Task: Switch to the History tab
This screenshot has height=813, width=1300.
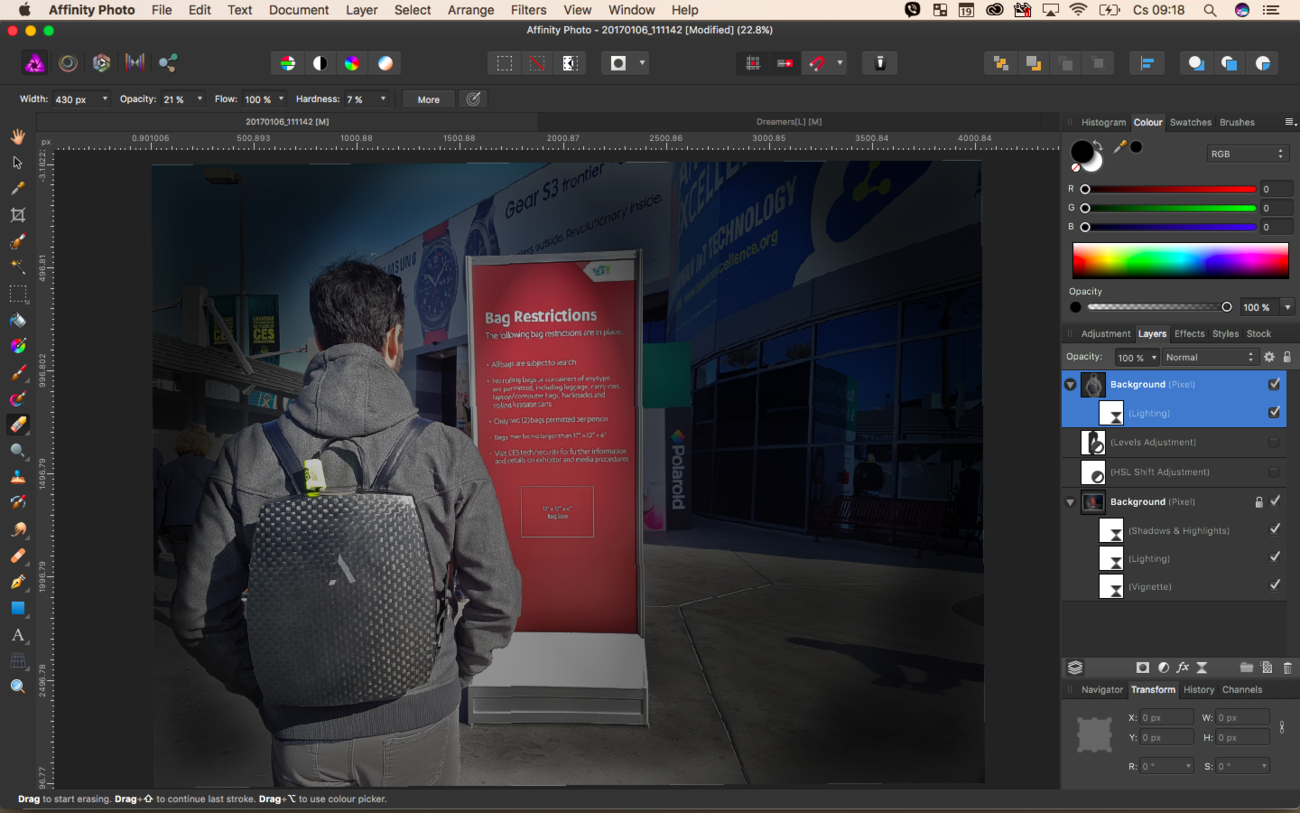Action: pos(1198,689)
